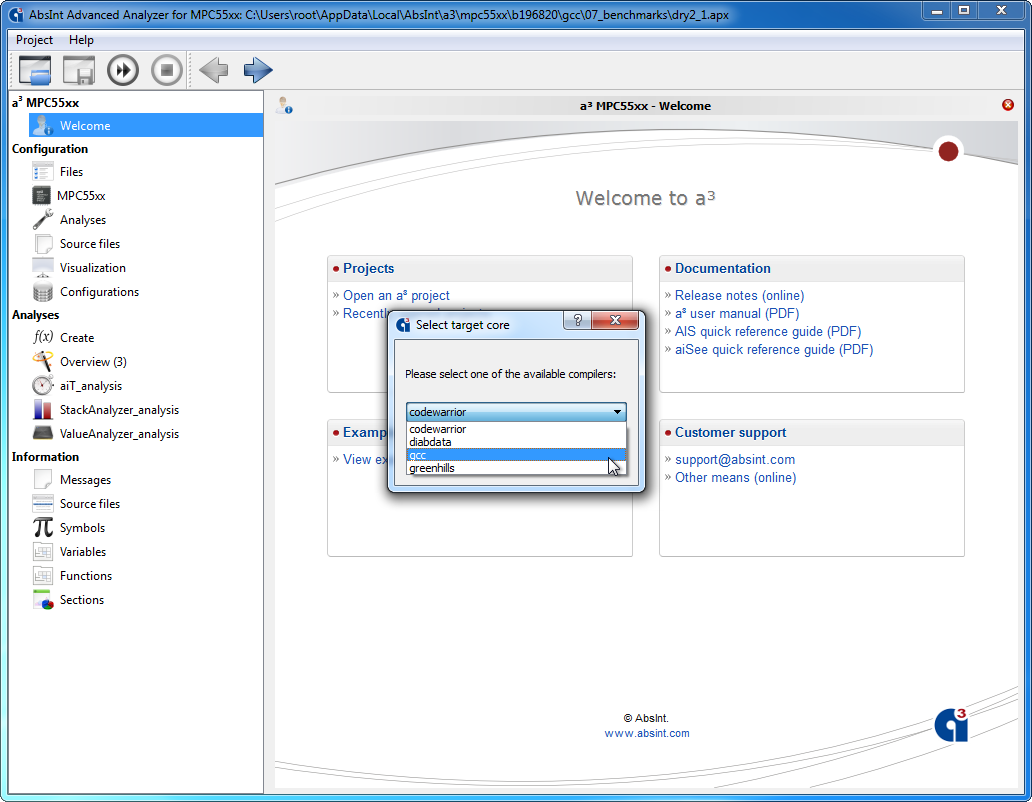Open aiSee quick reference guide (PDF)
Image resolution: width=1032 pixels, height=802 pixels.
coord(773,349)
